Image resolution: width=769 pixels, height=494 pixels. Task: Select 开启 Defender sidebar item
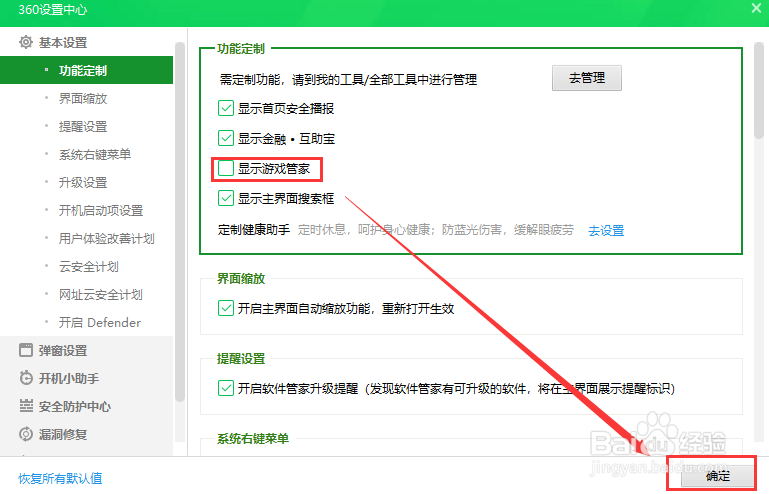100,322
